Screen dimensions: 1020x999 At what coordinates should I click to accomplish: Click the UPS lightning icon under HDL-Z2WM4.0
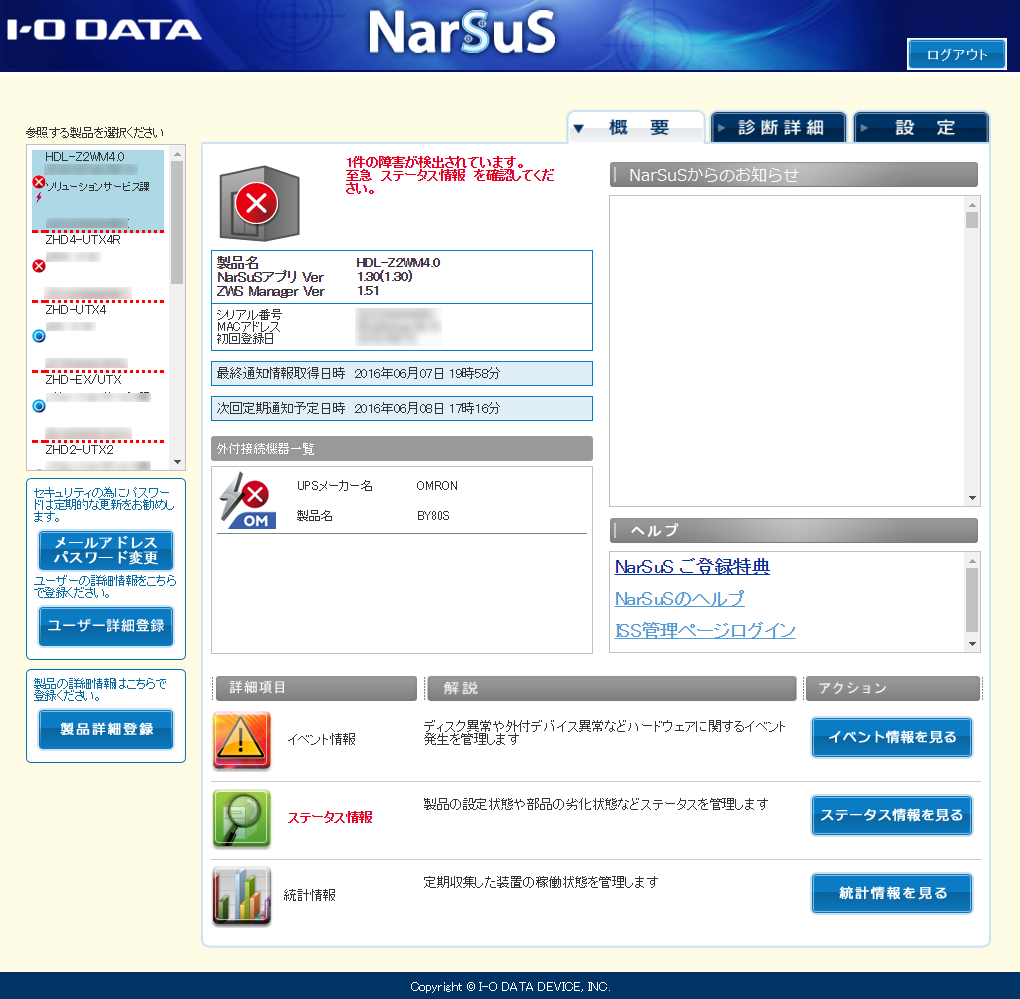pos(38,197)
